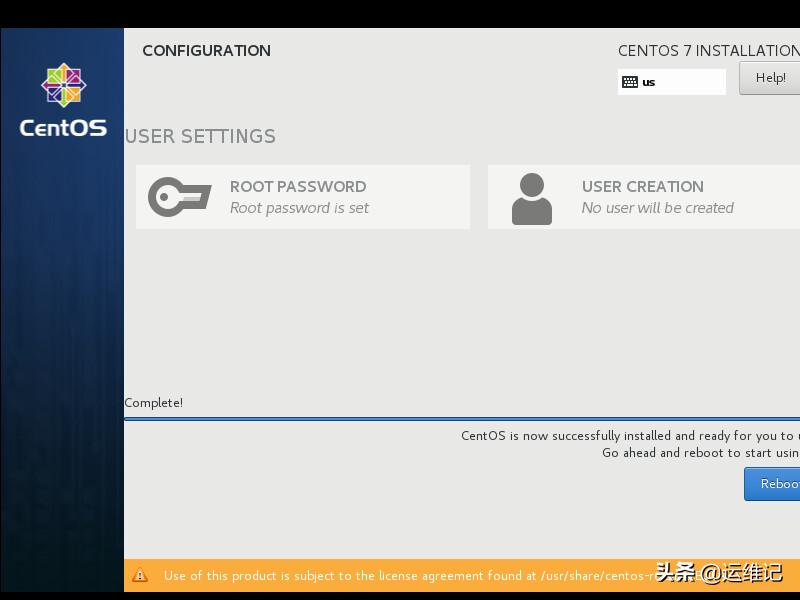Click the keyboard icon beside the us layout

click(629, 81)
